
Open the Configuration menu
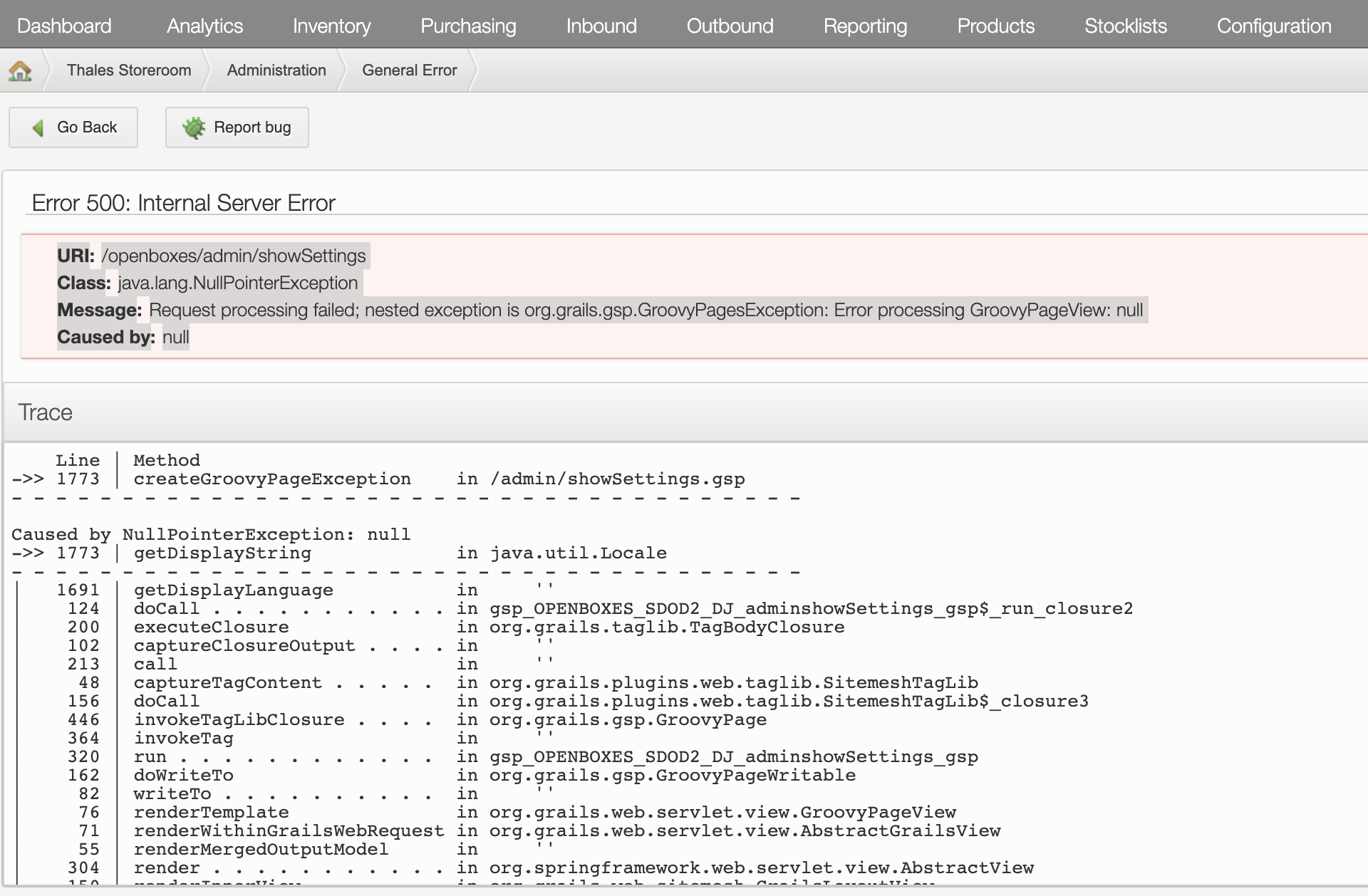pos(1274,26)
